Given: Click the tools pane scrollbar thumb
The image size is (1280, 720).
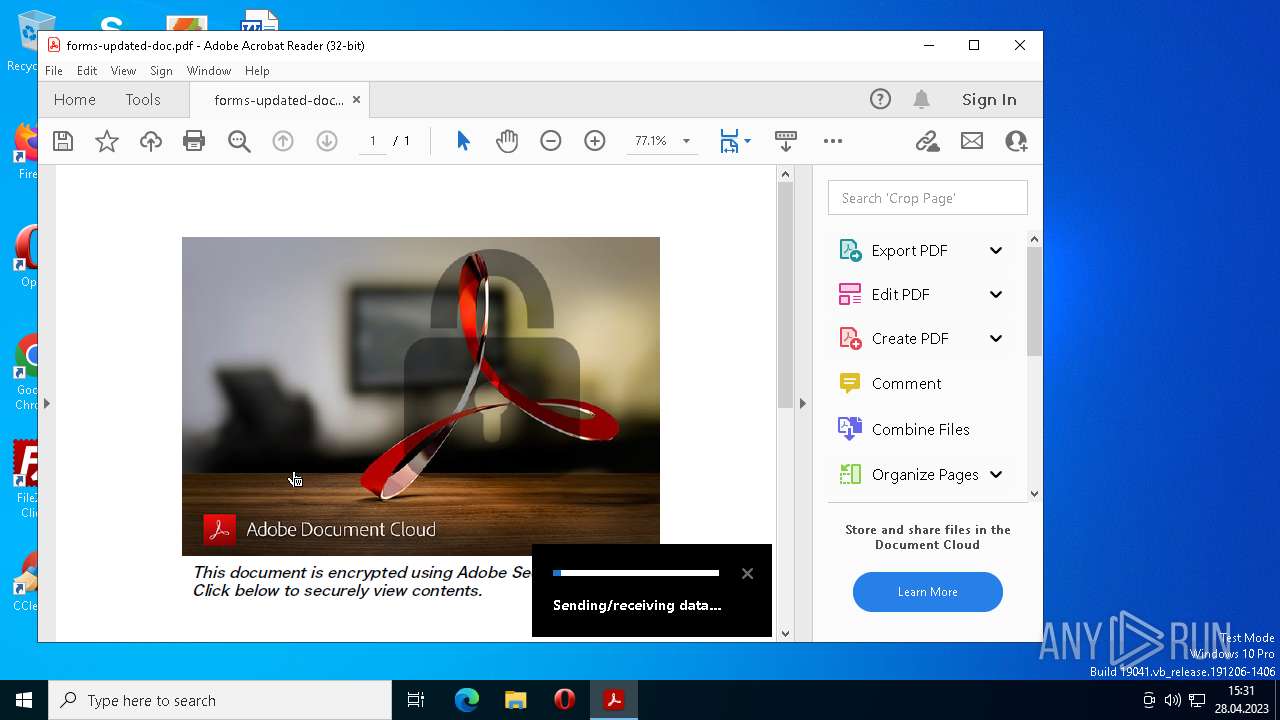Looking at the screenshot, I should [x=1034, y=300].
